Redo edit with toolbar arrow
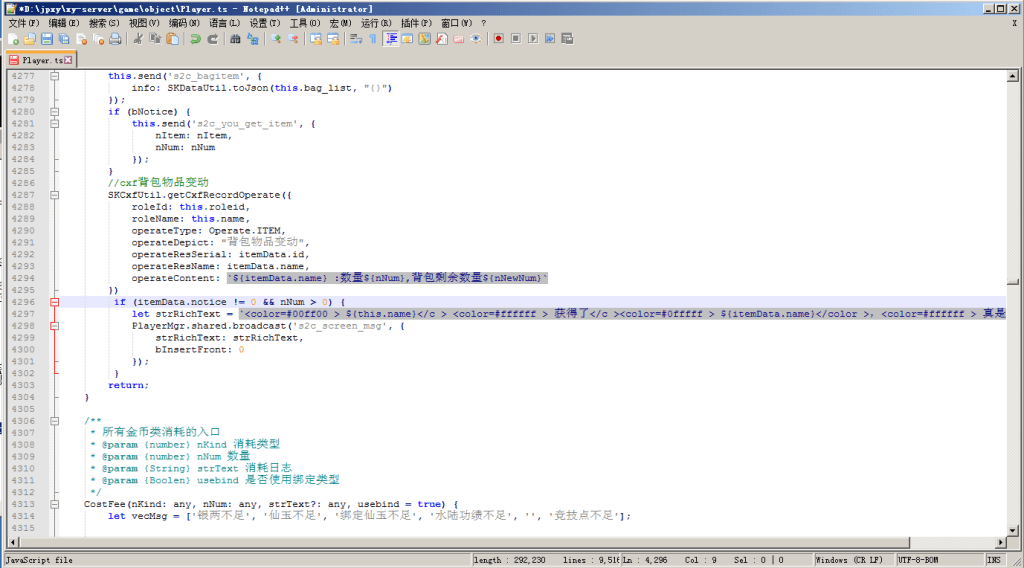Viewport: 1024px width, 568px height. click(213, 39)
